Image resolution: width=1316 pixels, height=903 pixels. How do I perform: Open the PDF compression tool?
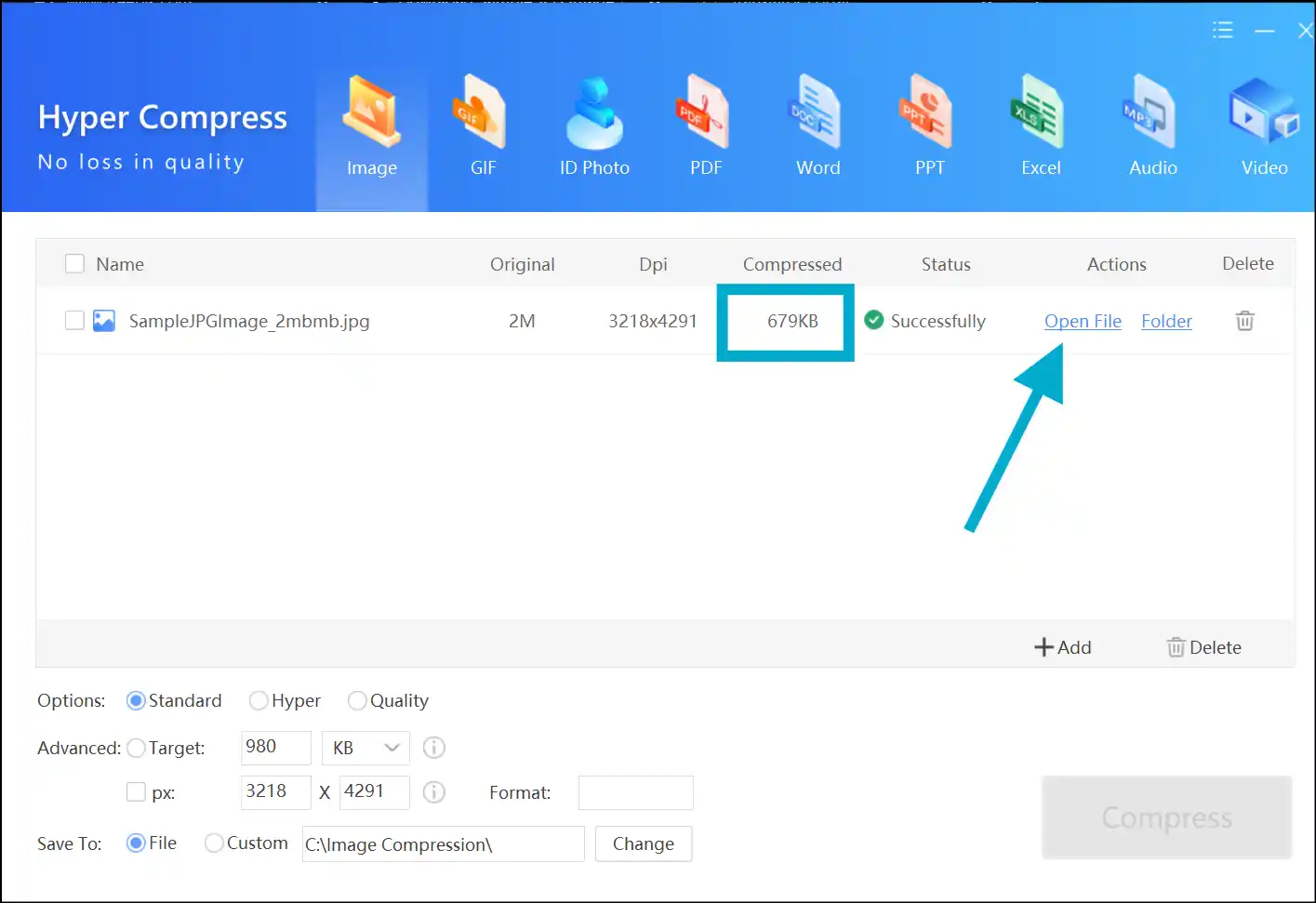(x=706, y=126)
